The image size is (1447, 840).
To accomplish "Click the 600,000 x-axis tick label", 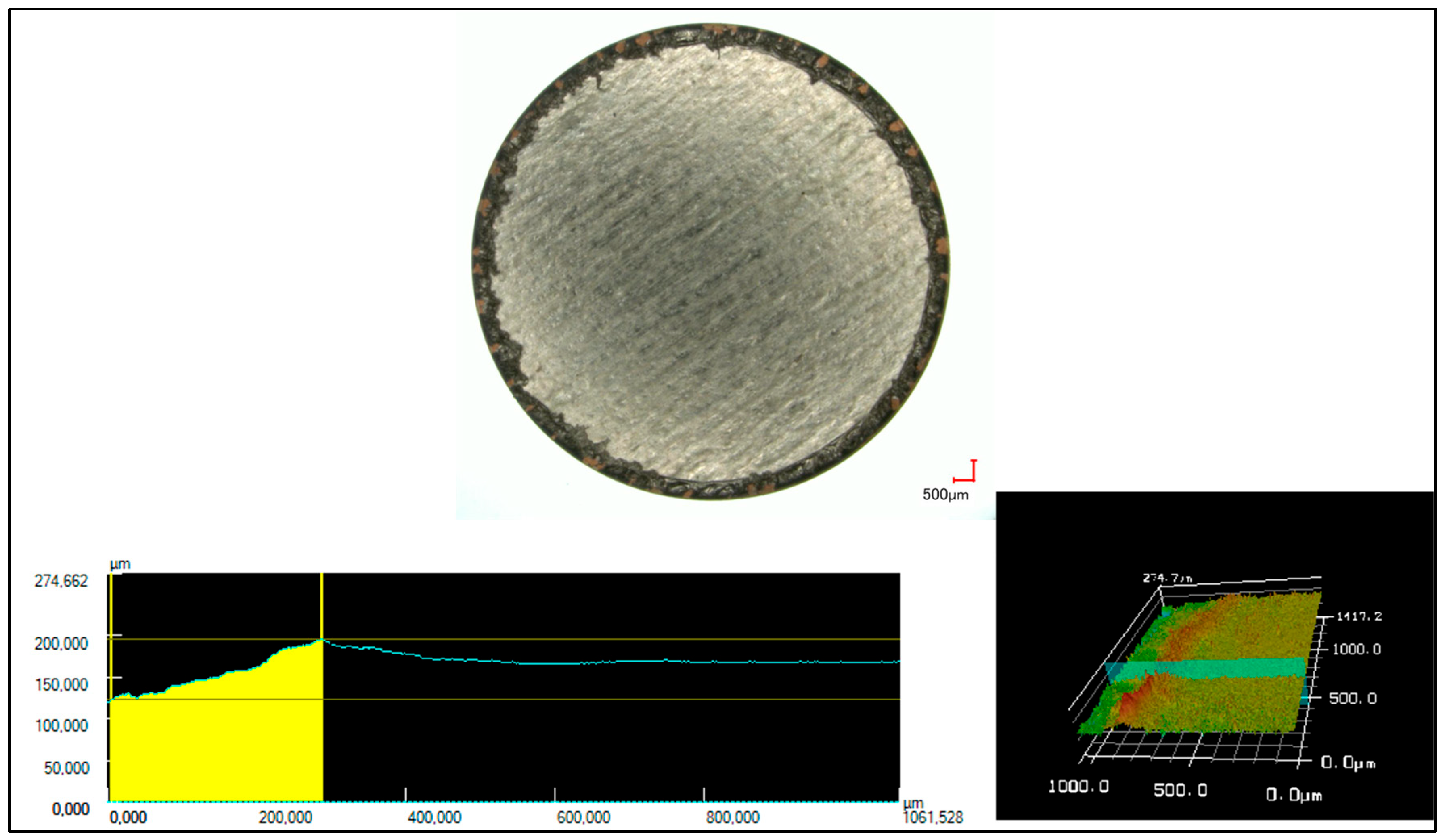I will click(x=583, y=817).
